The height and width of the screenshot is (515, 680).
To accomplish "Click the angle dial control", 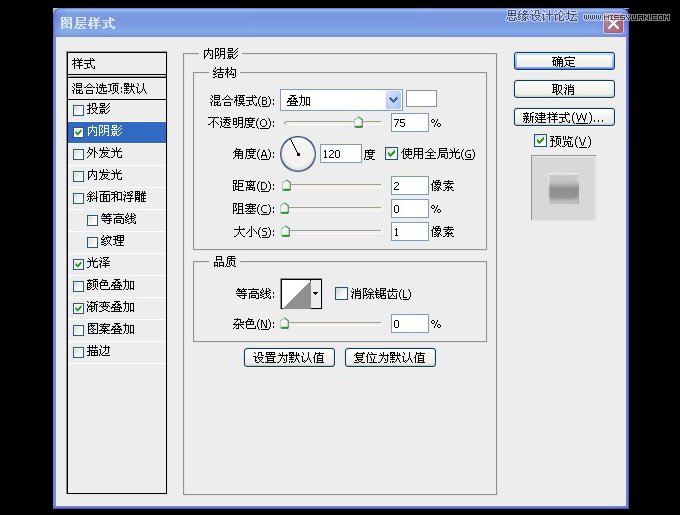I will [x=298, y=154].
